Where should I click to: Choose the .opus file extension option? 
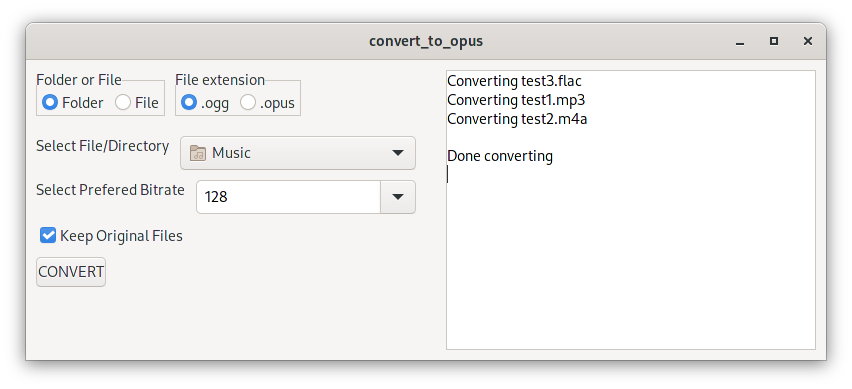tap(248, 102)
